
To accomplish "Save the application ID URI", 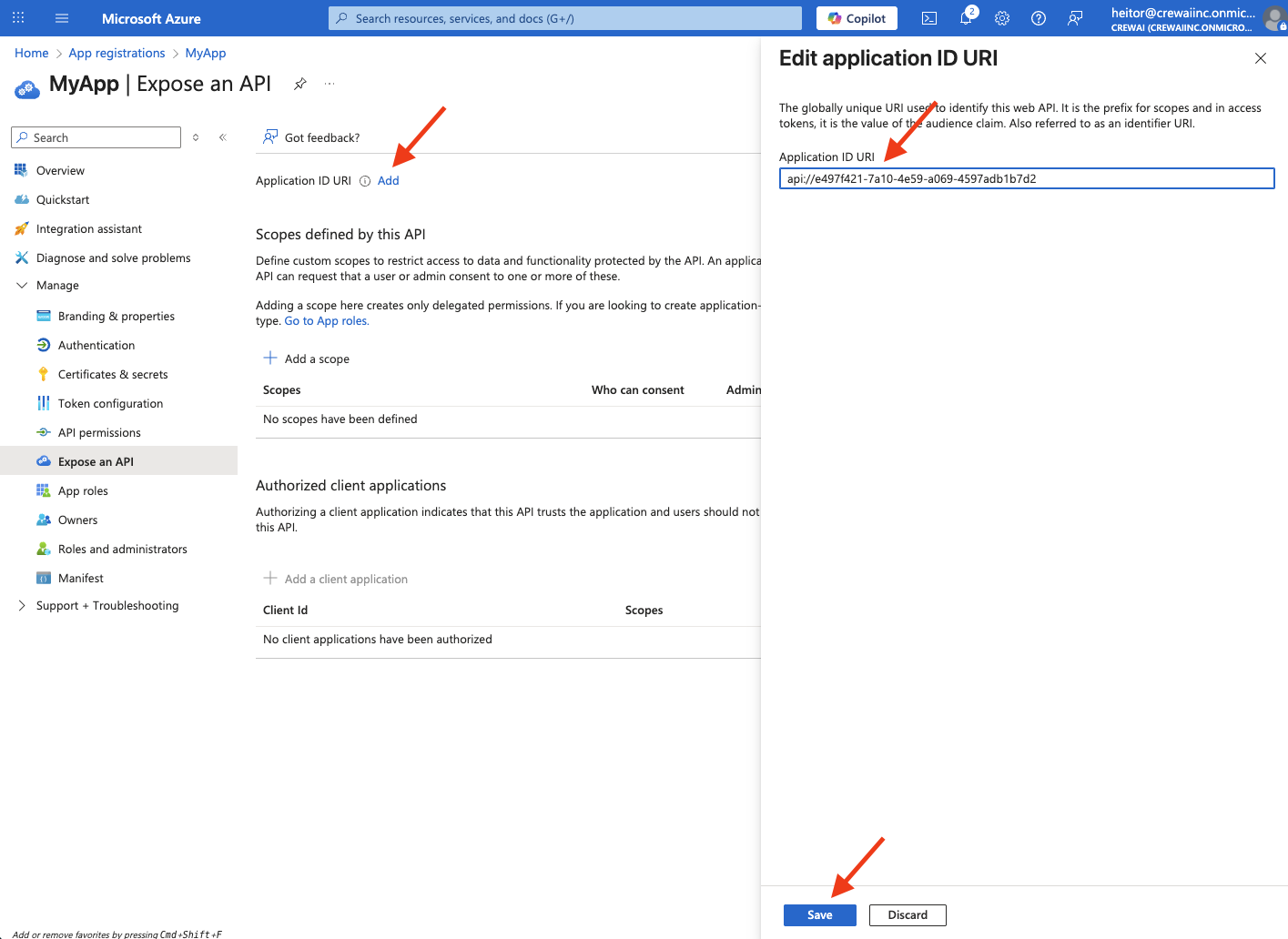I will coord(818,914).
